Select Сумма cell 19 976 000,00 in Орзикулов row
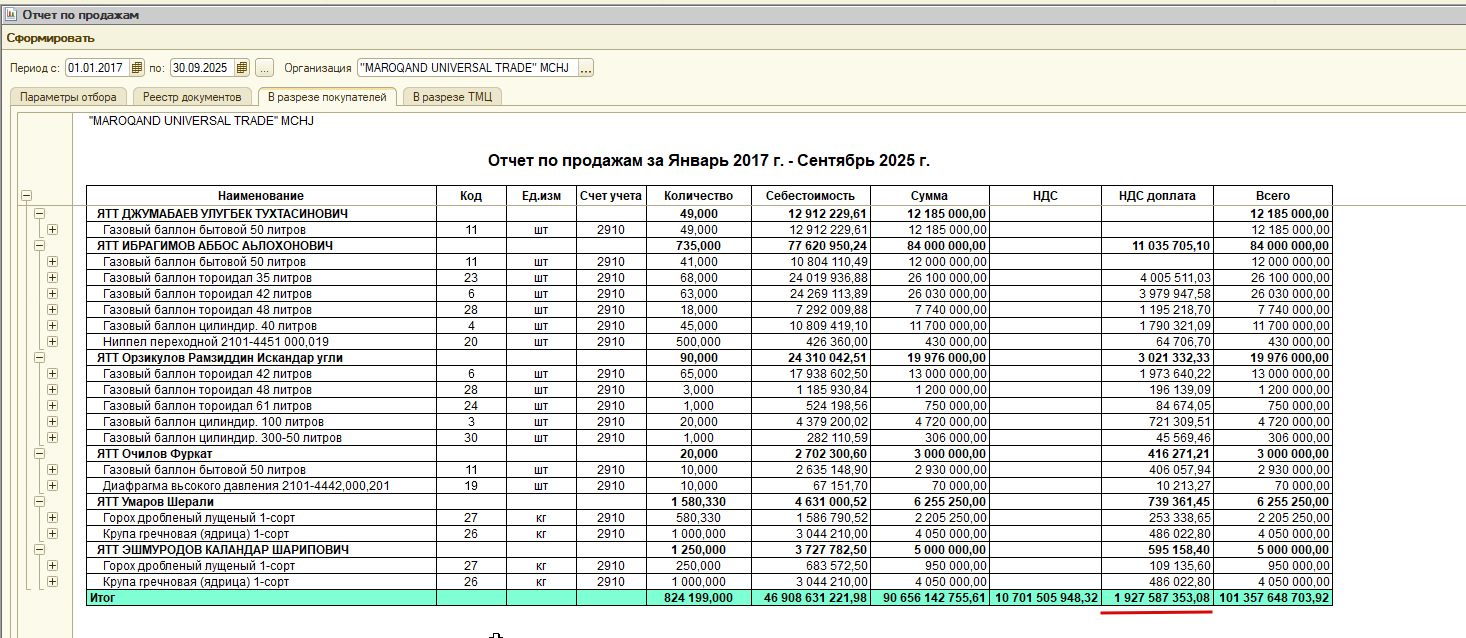This screenshot has width=1466, height=638. pyautogui.click(x=930, y=357)
